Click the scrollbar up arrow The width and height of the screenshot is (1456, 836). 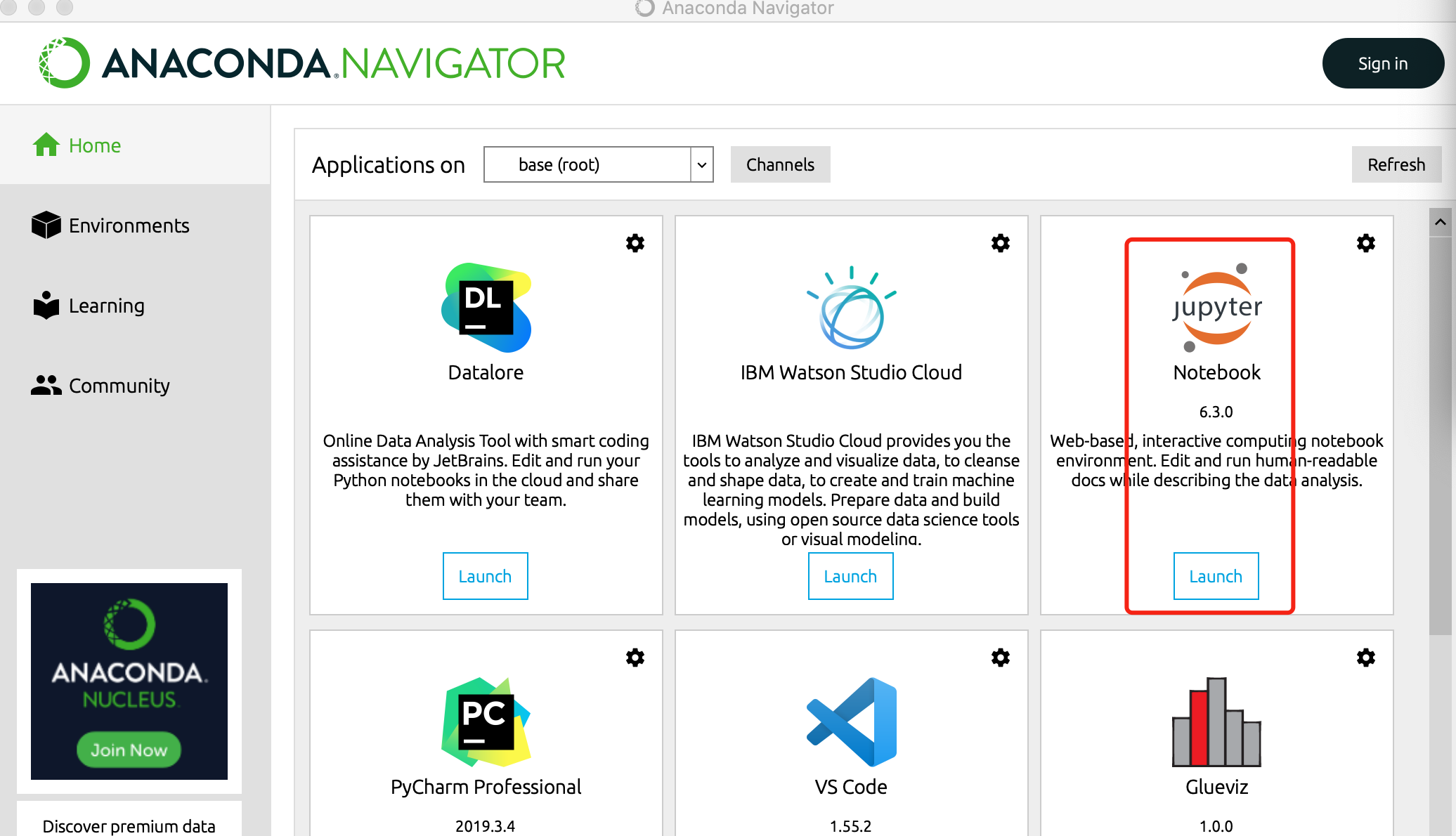point(1440,223)
